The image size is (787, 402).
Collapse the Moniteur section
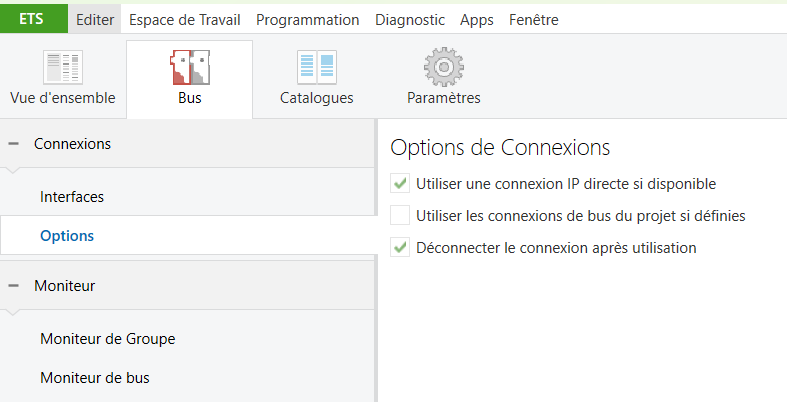click(14, 286)
